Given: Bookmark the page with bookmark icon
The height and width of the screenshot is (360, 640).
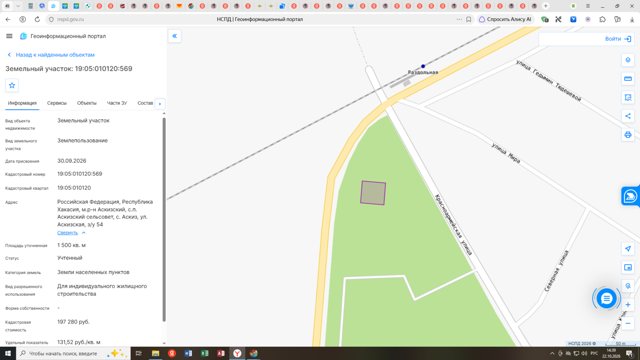Looking at the screenshot, I should [469, 19].
